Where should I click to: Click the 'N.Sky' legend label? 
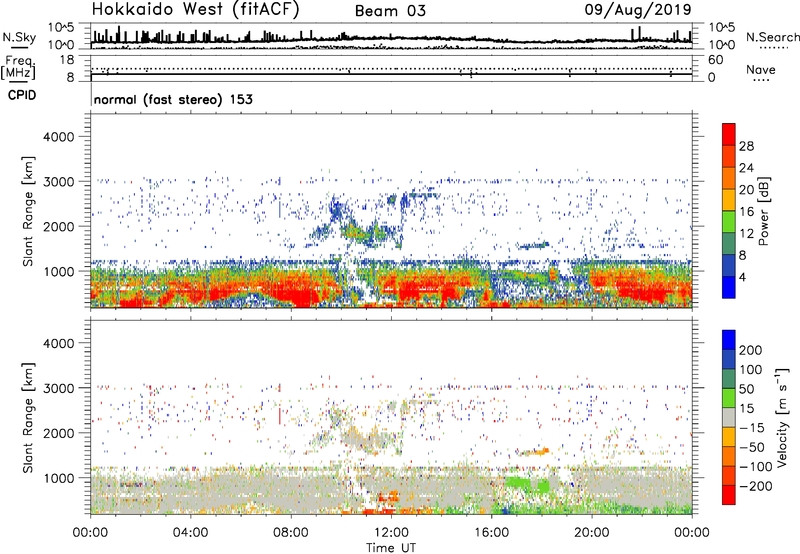click(x=19, y=37)
